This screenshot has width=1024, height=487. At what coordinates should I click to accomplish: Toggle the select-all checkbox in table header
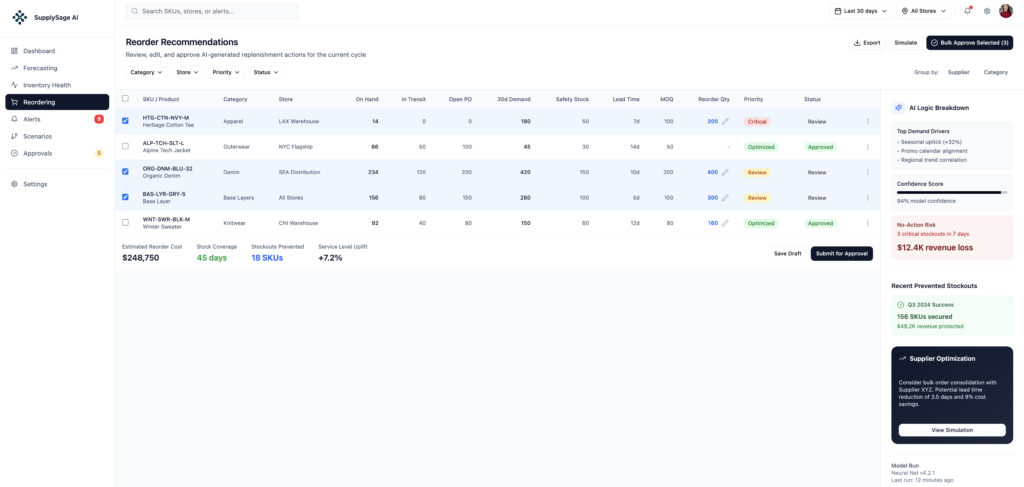[x=125, y=99]
